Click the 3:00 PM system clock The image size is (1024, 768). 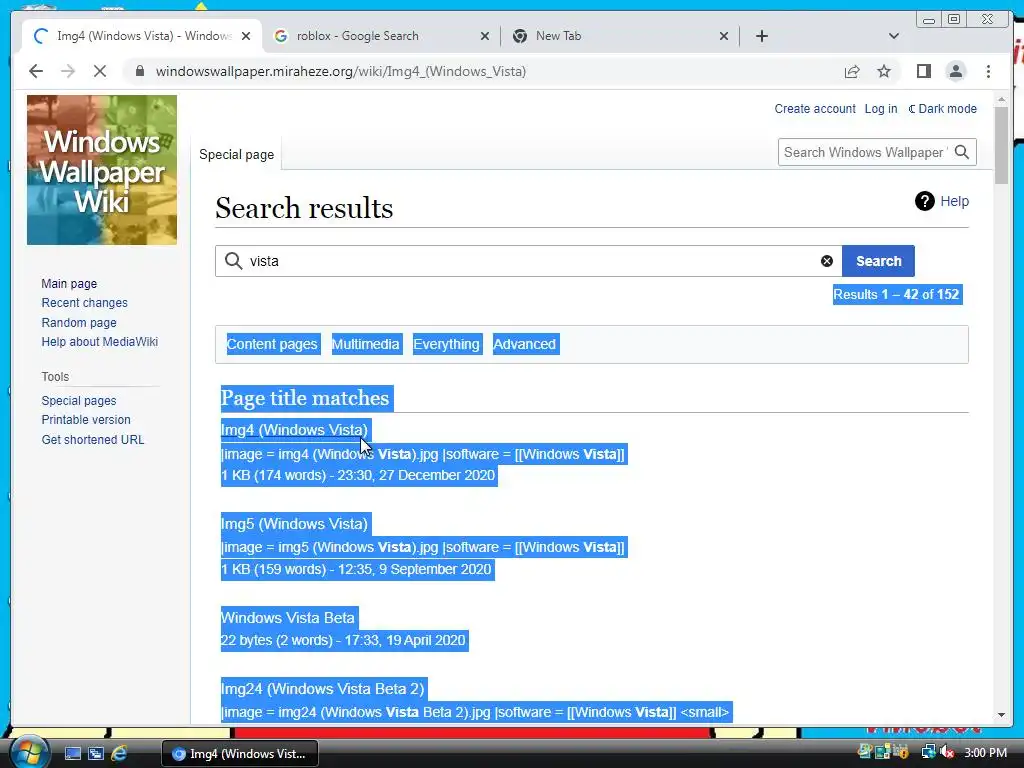(985, 753)
